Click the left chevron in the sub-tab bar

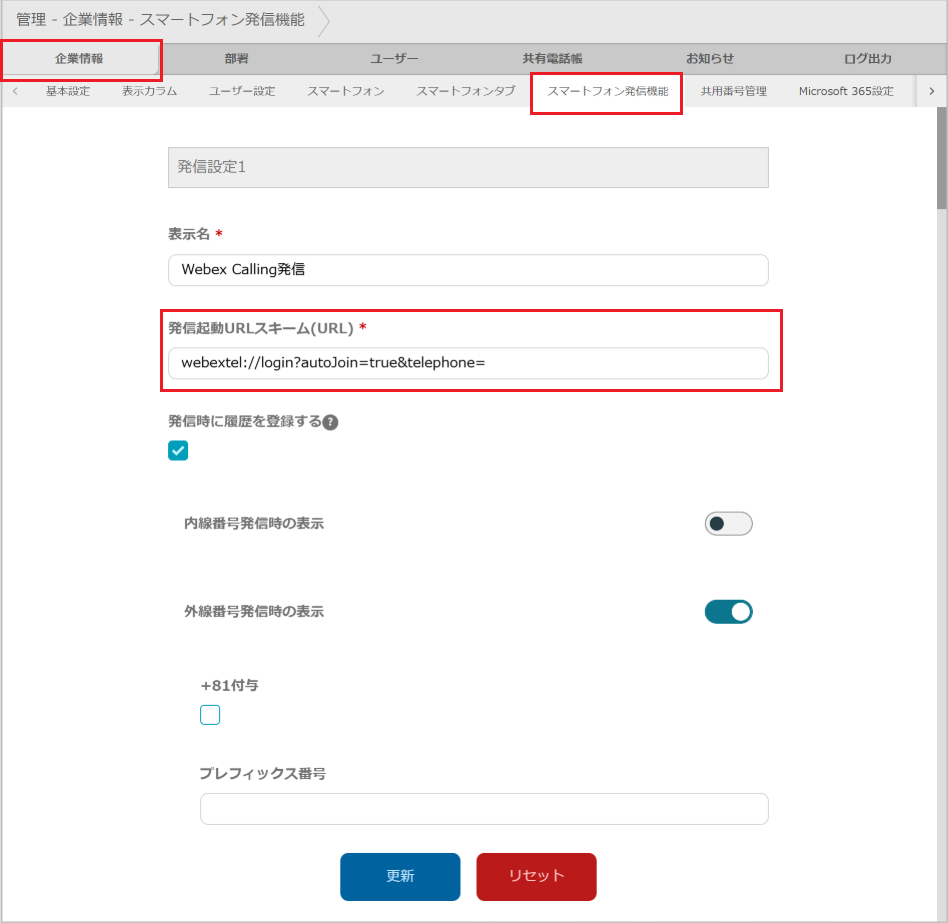(x=15, y=90)
